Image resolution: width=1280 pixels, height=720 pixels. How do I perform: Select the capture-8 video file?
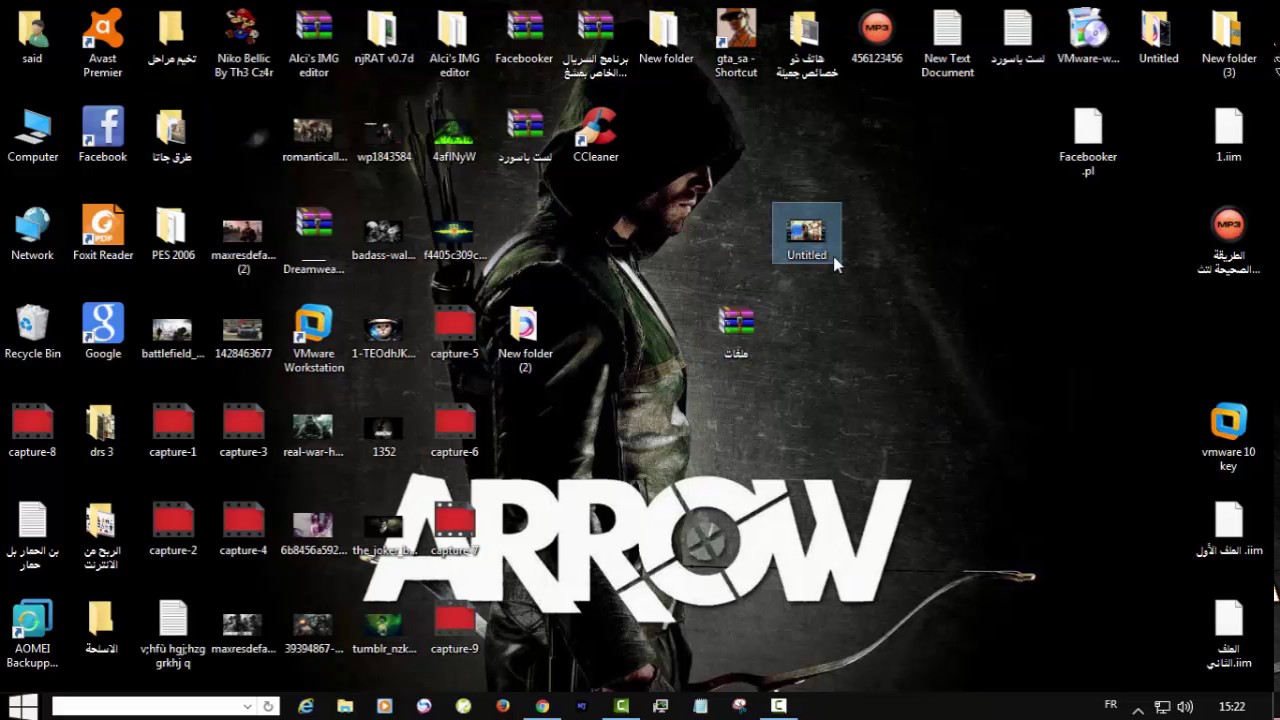pyautogui.click(x=32, y=431)
